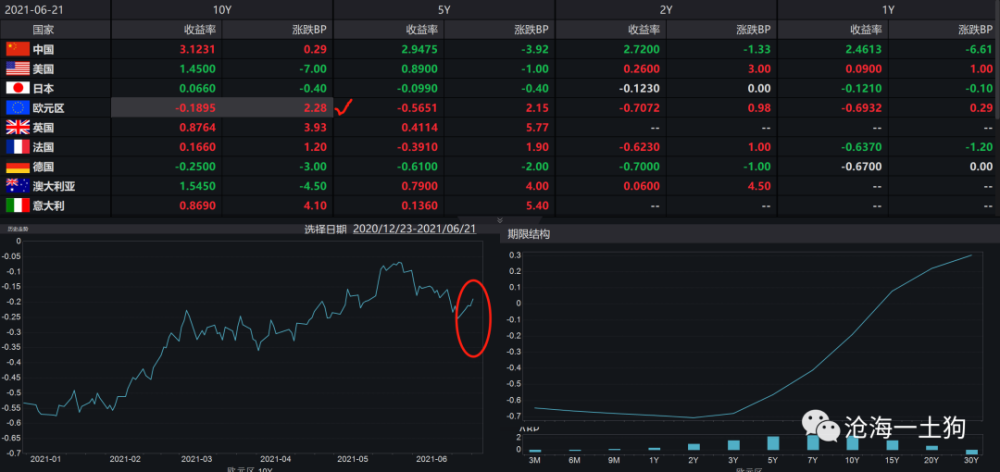Sort by 10Y 收益率 column header

pyautogui.click(x=200, y=29)
